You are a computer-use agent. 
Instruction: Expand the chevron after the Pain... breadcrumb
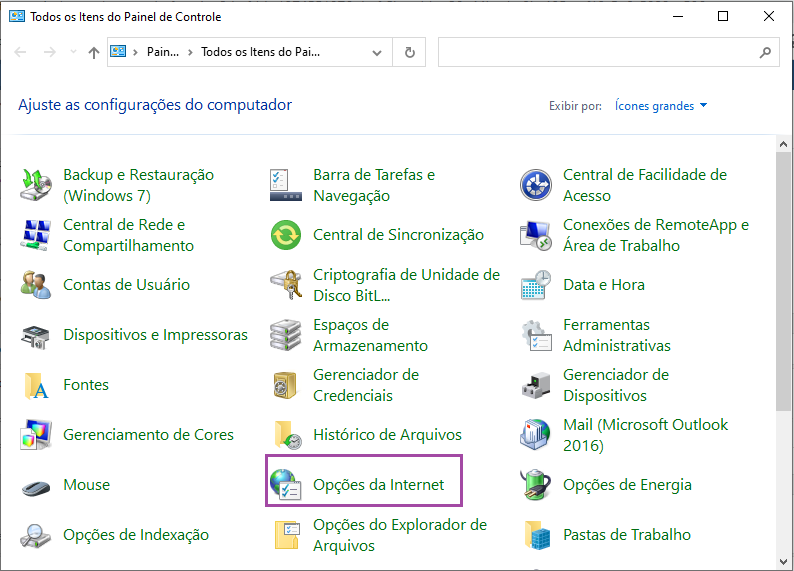click(189, 53)
